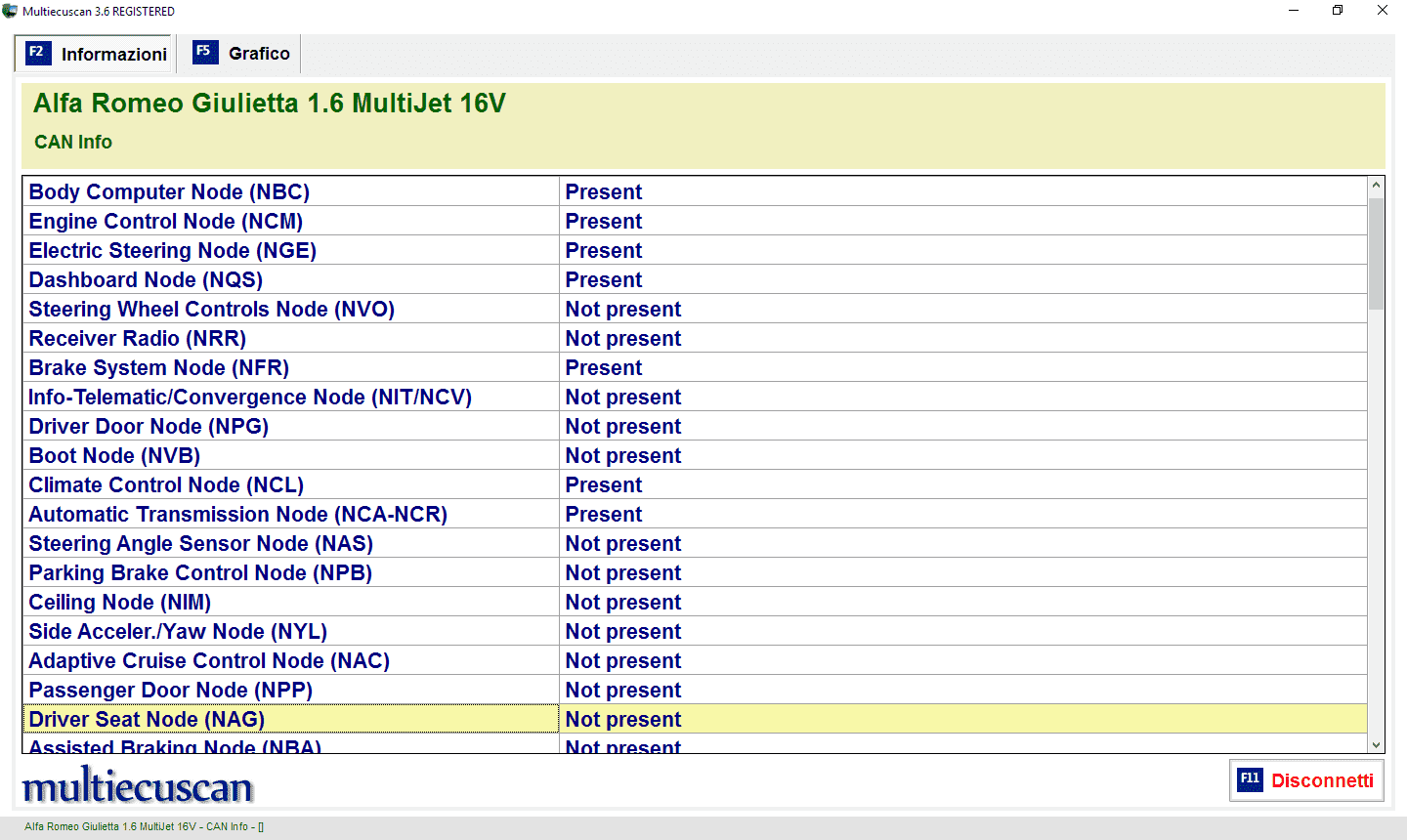Image resolution: width=1407 pixels, height=840 pixels.
Task: Select Engine Control Node (NCM) row
Action: click(694, 221)
